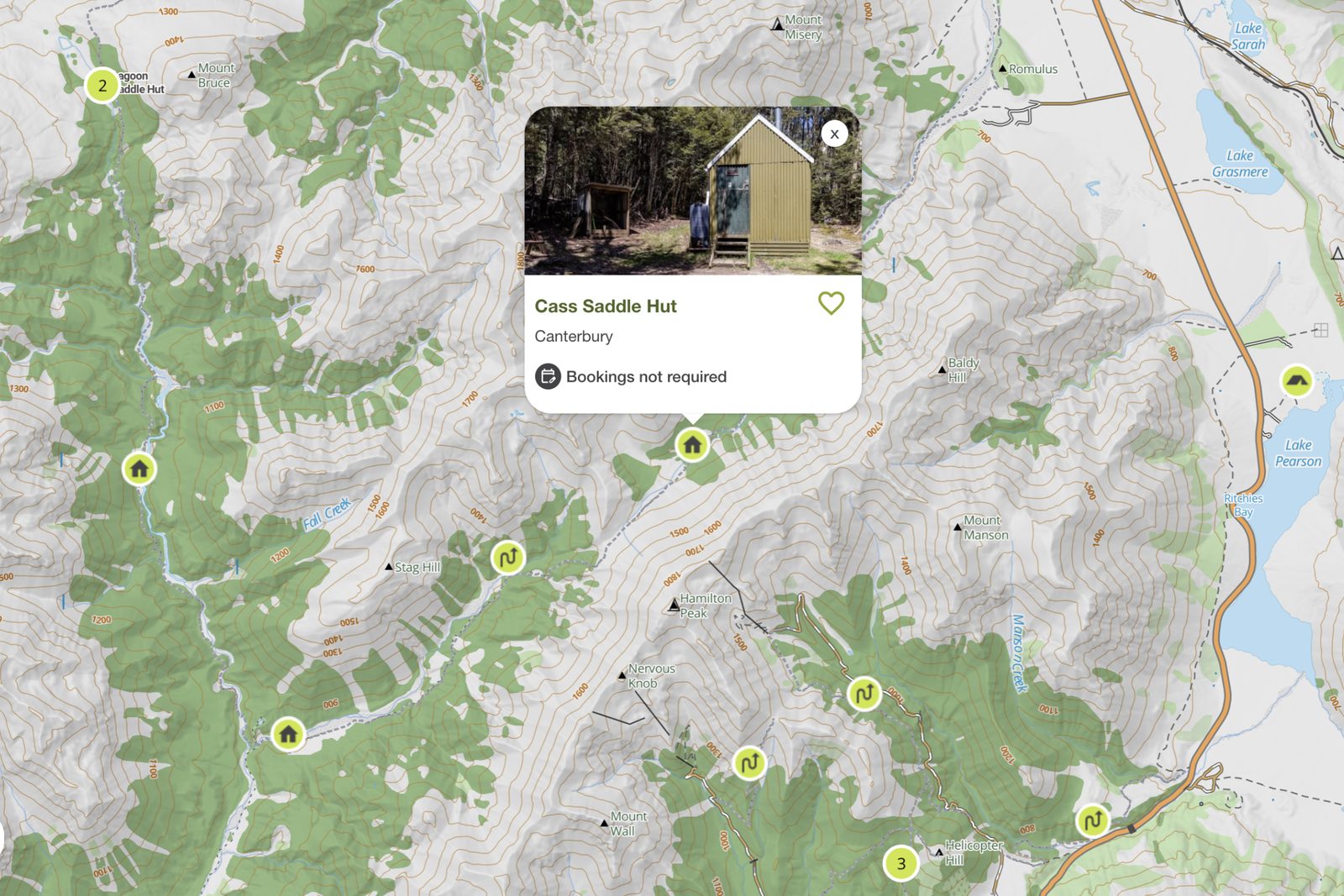1344x896 pixels.
Task: Click the Mount Wall map label
Action: pyautogui.click(x=627, y=823)
